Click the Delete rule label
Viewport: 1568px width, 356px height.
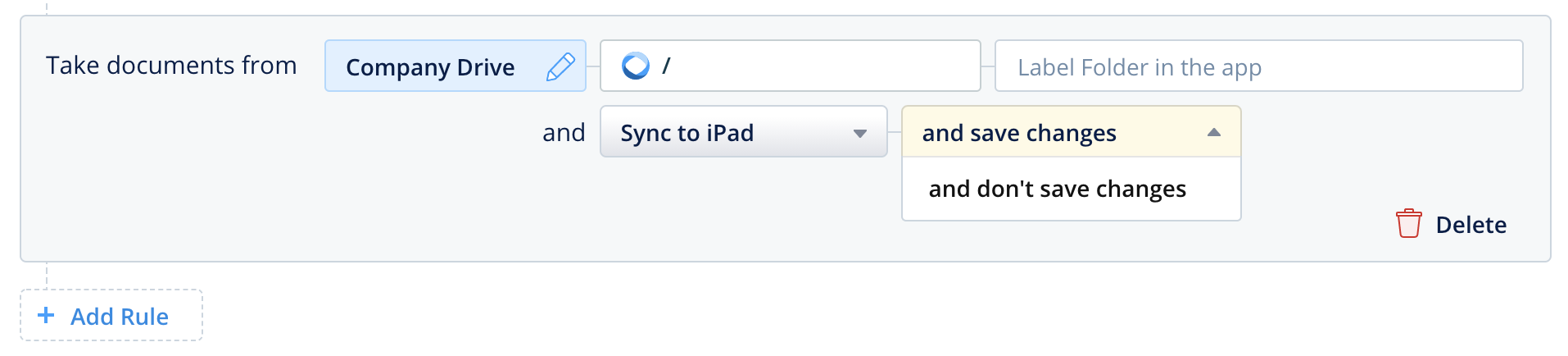click(1471, 225)
